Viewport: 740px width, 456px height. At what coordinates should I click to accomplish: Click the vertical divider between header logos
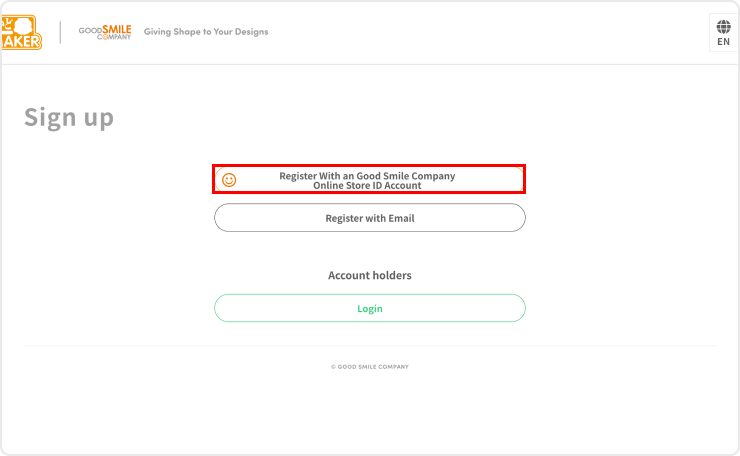(60, 32)
